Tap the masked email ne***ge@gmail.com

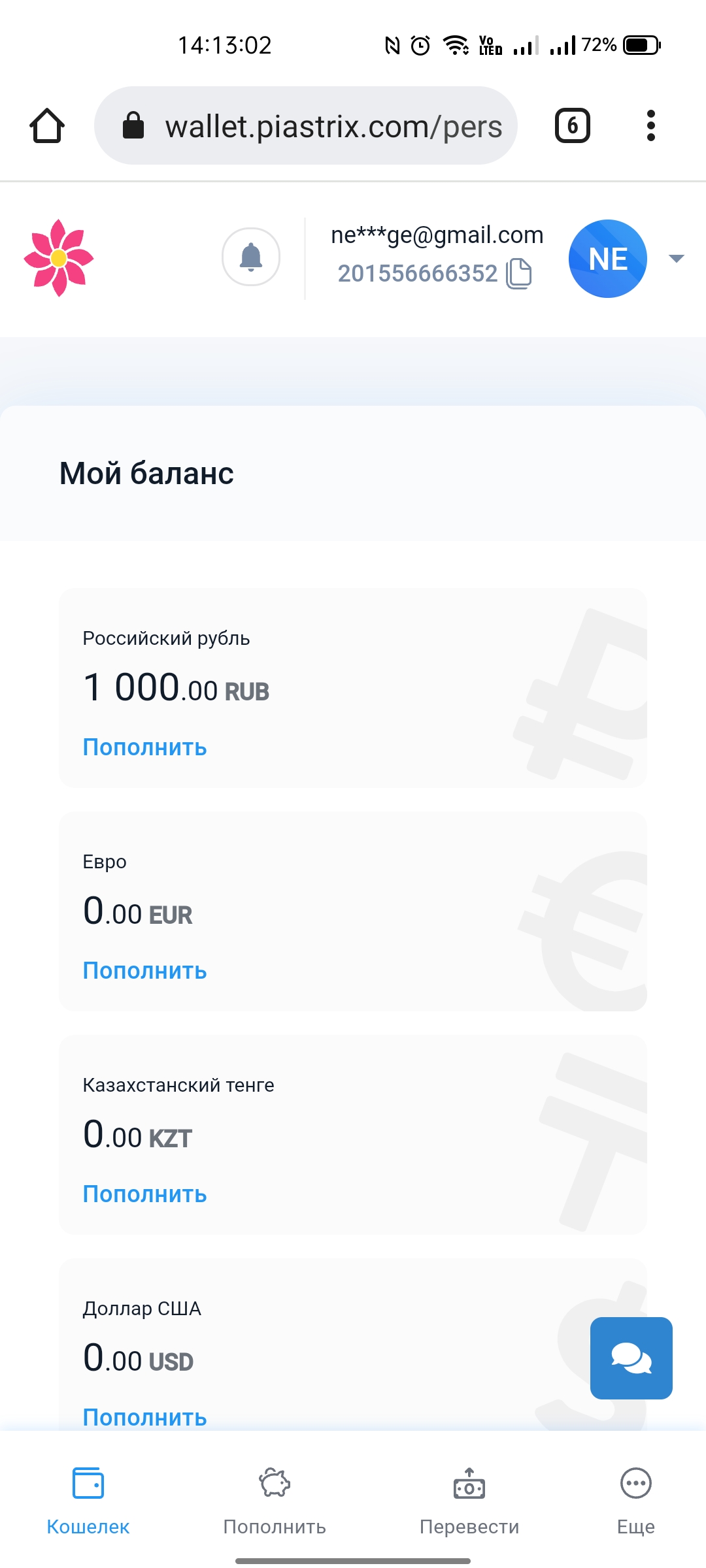[x=437, y=235]
